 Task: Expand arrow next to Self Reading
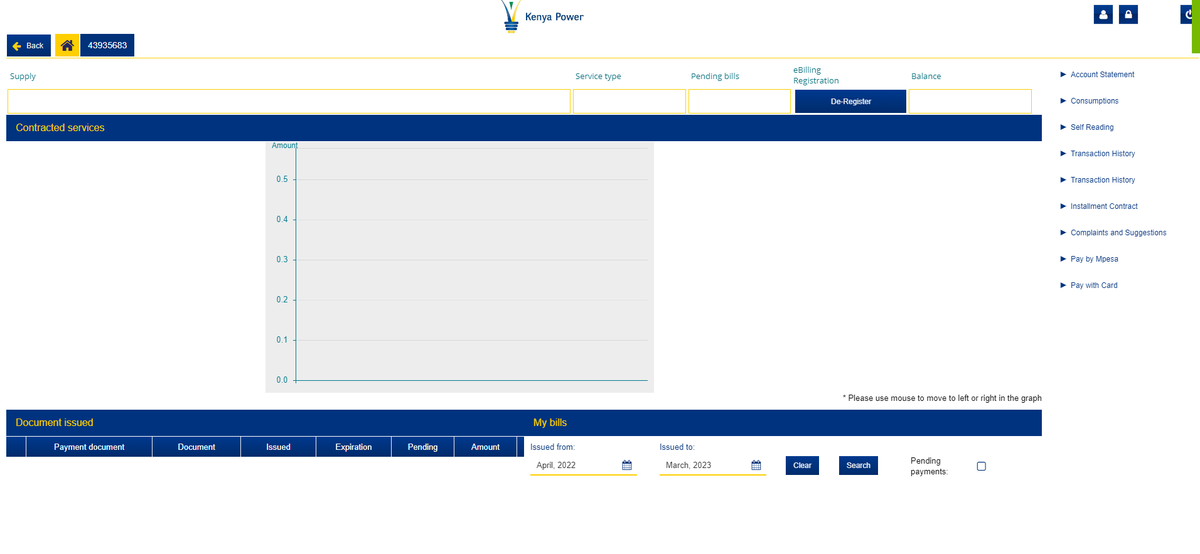(x=1062, y=127)
